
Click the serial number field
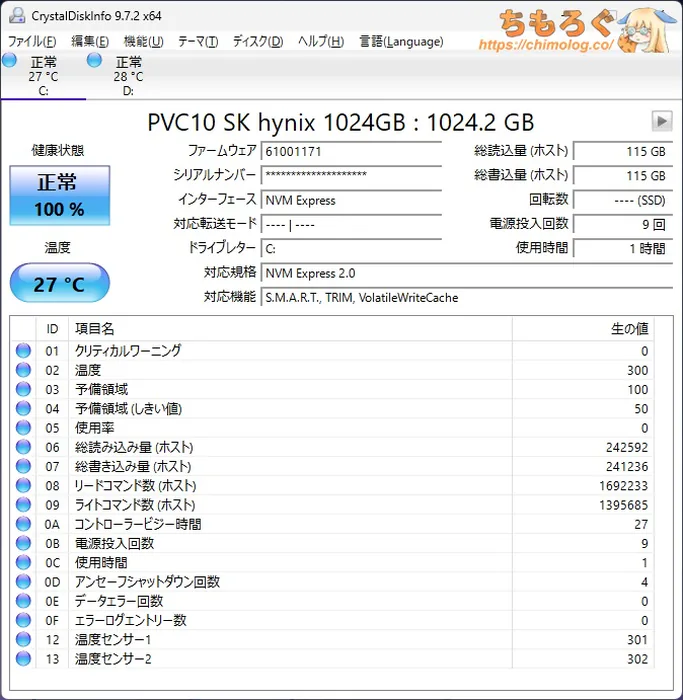click(351, 175)
